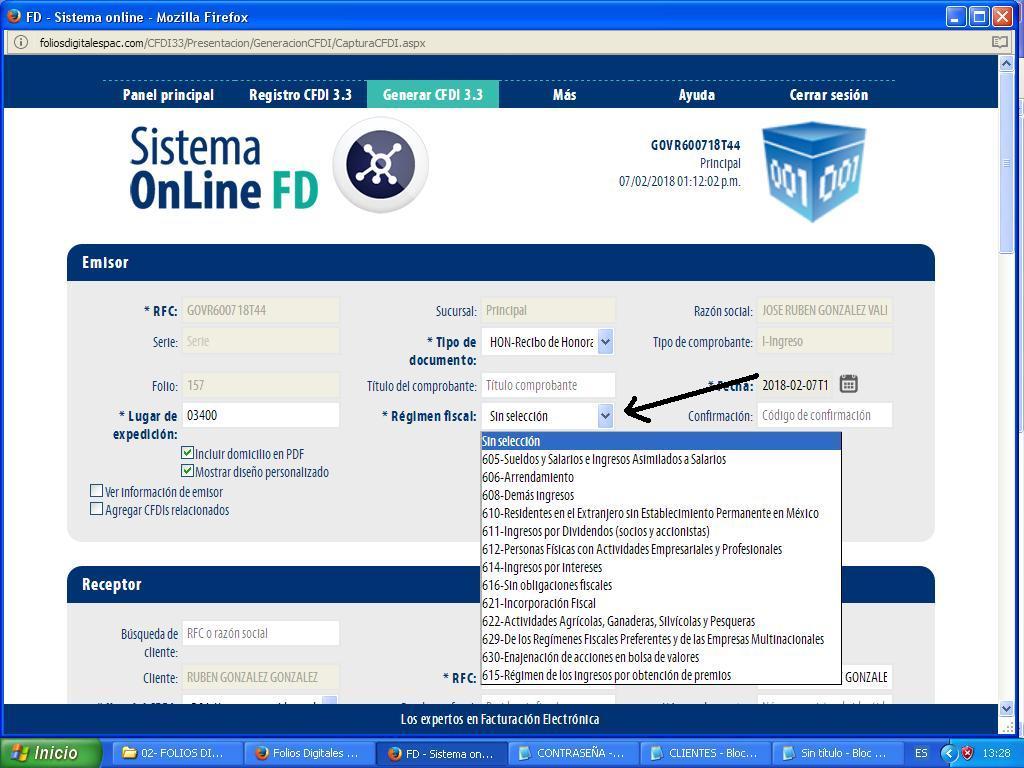
Task: Choose 629-Regímenes Fiscales Preferentes option
Action: click(x=661, y=639)
